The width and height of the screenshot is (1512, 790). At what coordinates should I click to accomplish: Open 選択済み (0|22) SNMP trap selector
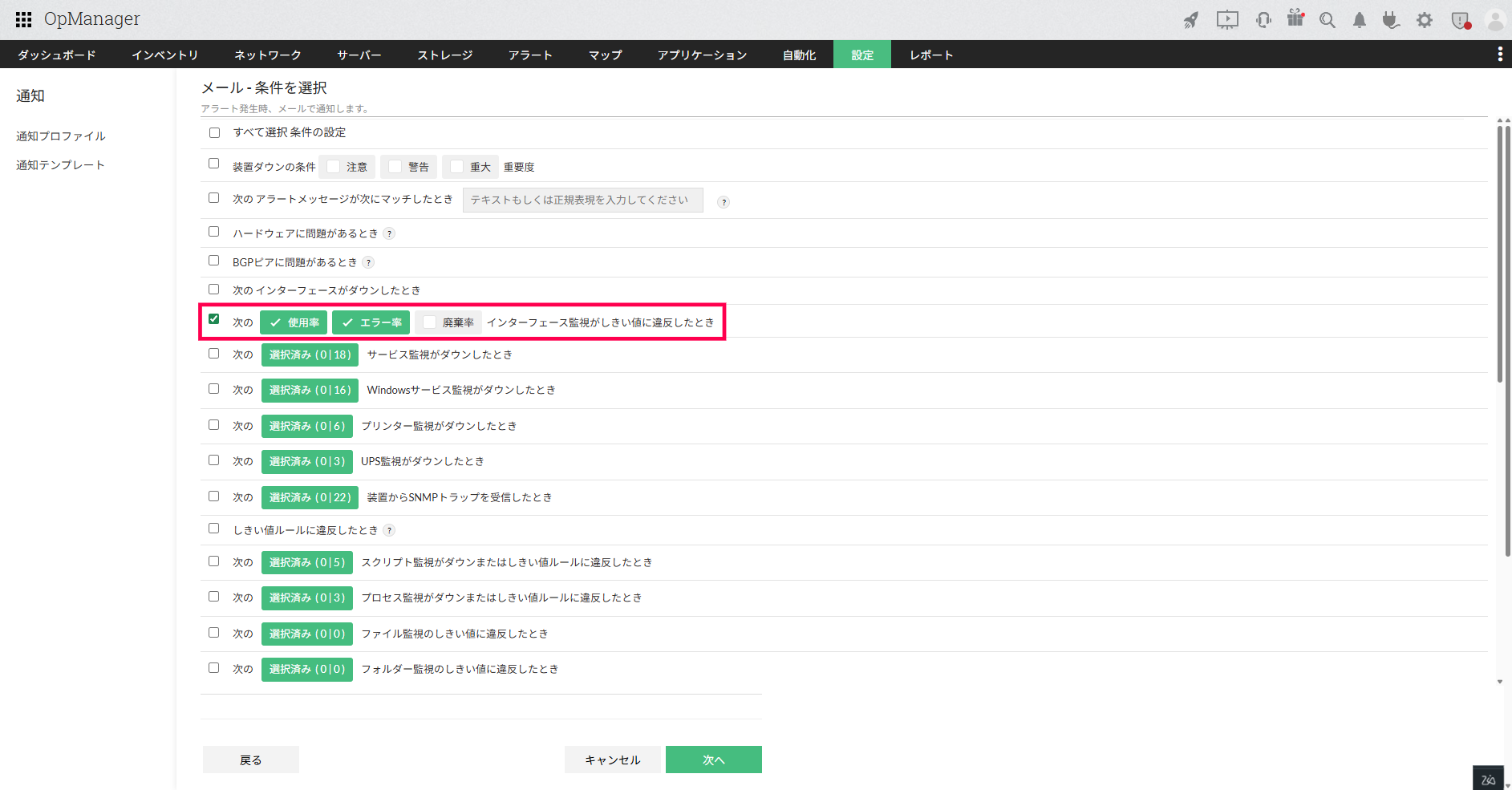[x=310, y=497]
